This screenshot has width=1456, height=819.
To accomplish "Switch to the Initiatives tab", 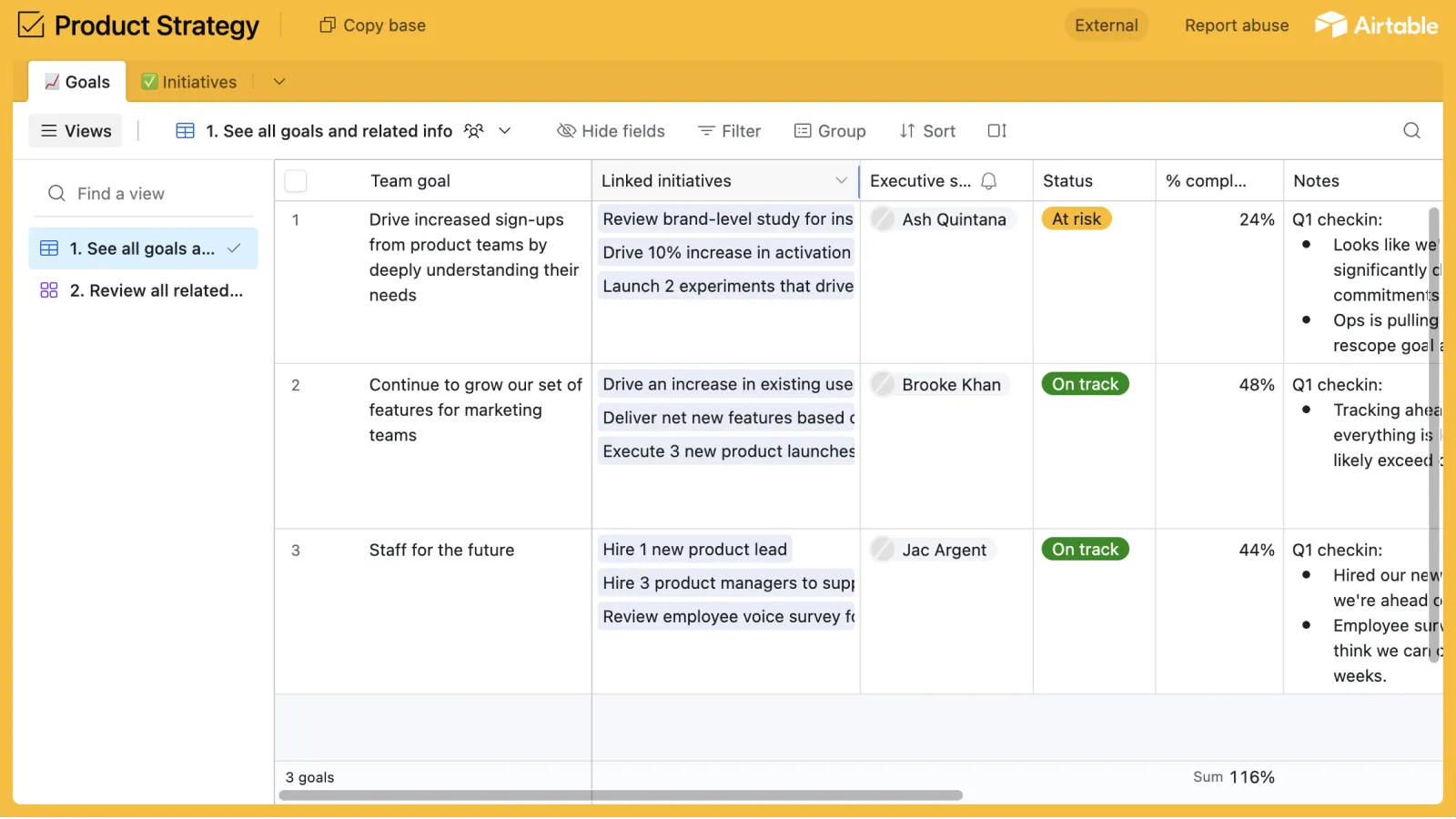I will 189,82.
